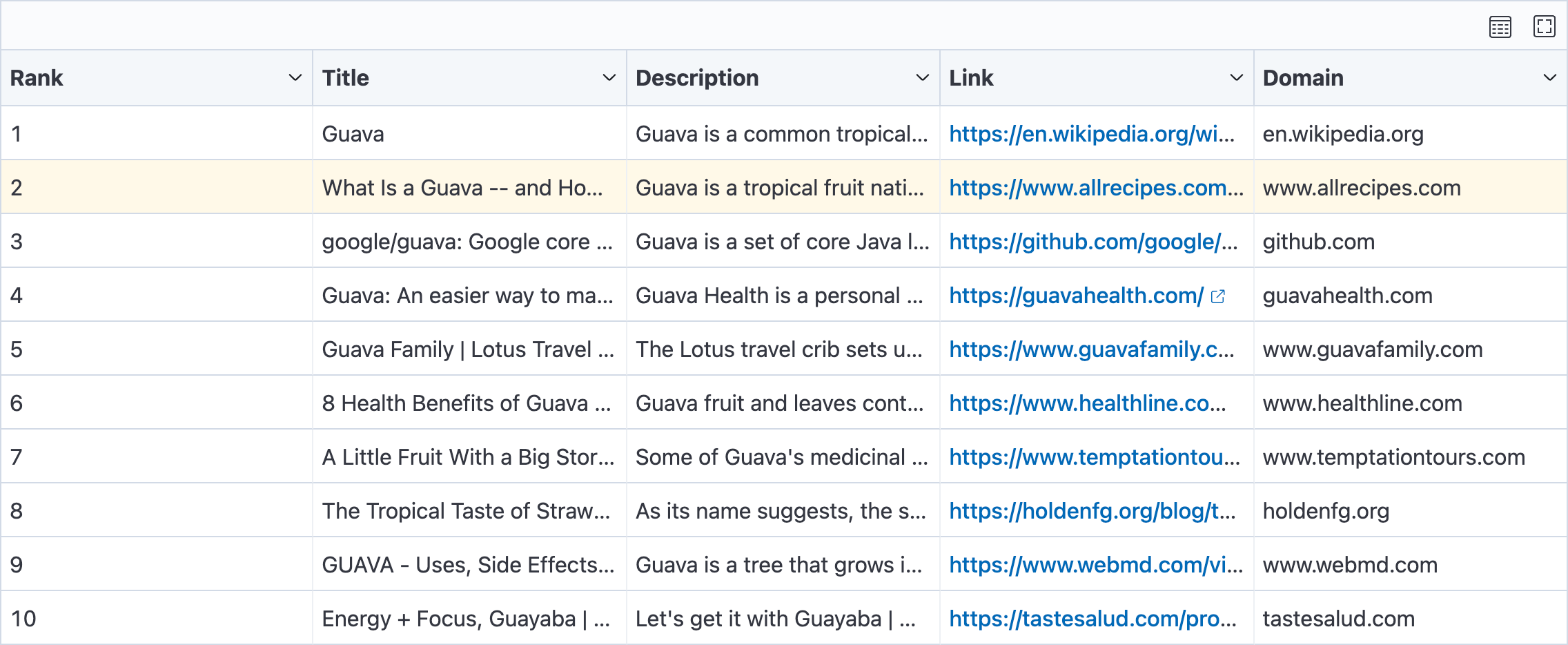Open the Description column dropdown chevron
This screenshot has height=645, width=1568.
(x=922, y=78)
